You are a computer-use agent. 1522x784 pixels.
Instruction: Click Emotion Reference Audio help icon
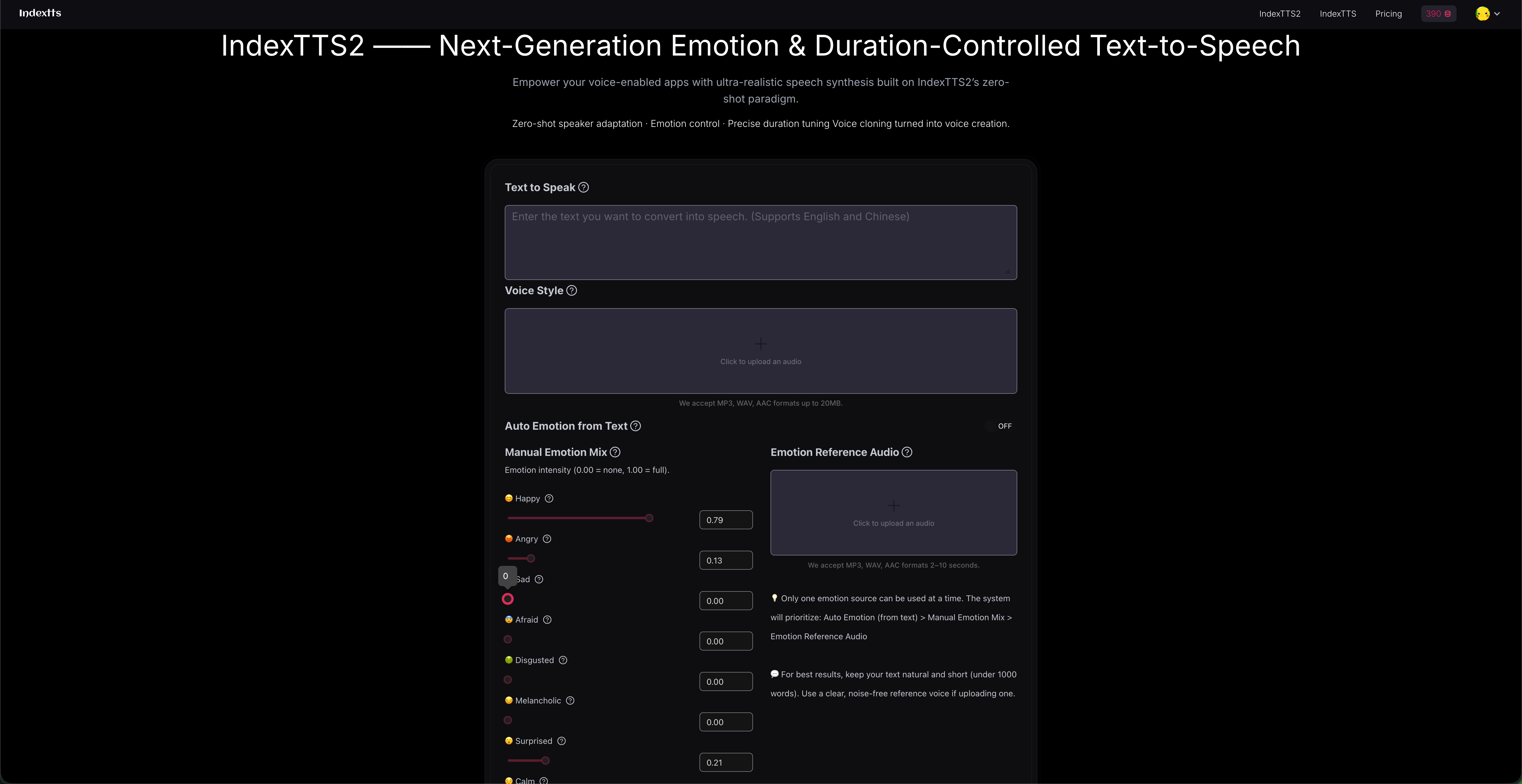click(x=906, y=452)
